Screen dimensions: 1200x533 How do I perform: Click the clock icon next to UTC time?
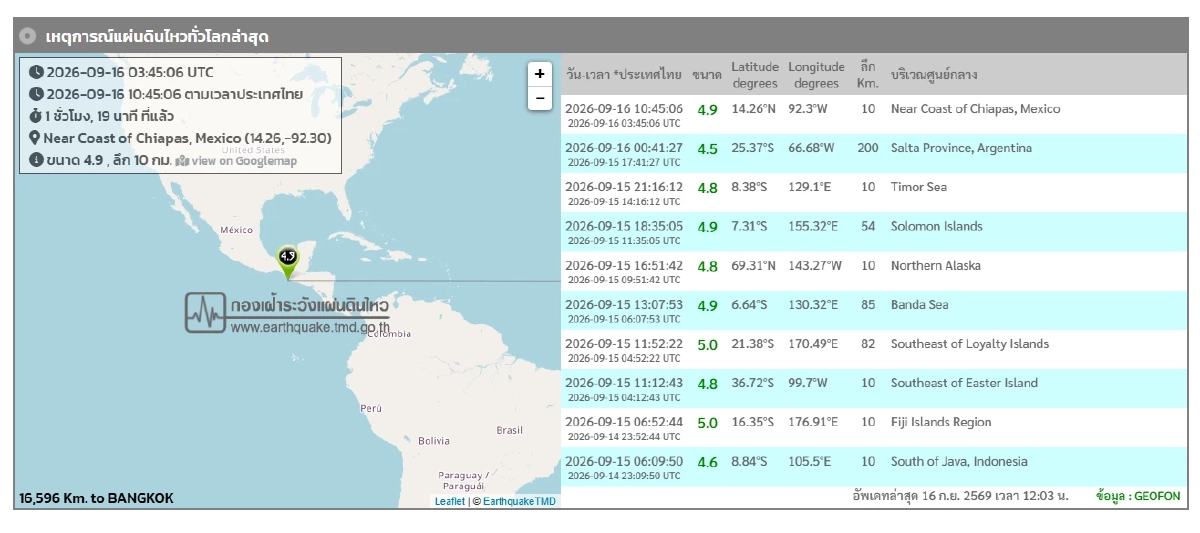[36, 72]
